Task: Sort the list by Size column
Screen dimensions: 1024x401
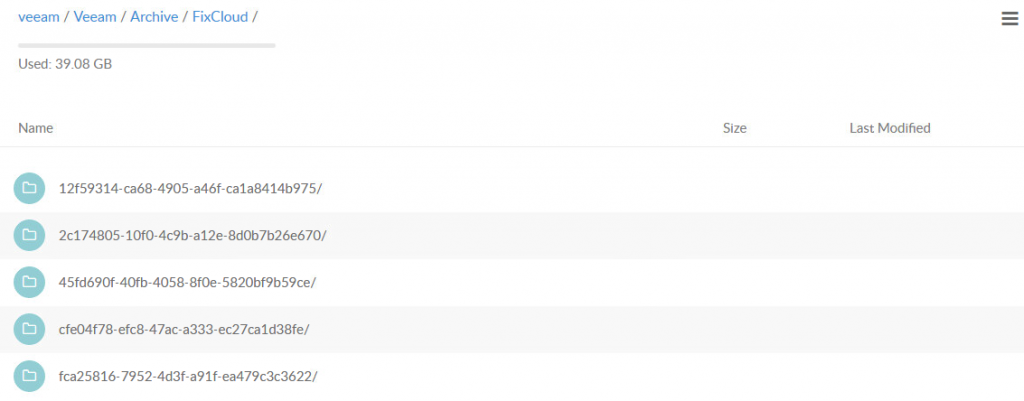Action: 735,129
